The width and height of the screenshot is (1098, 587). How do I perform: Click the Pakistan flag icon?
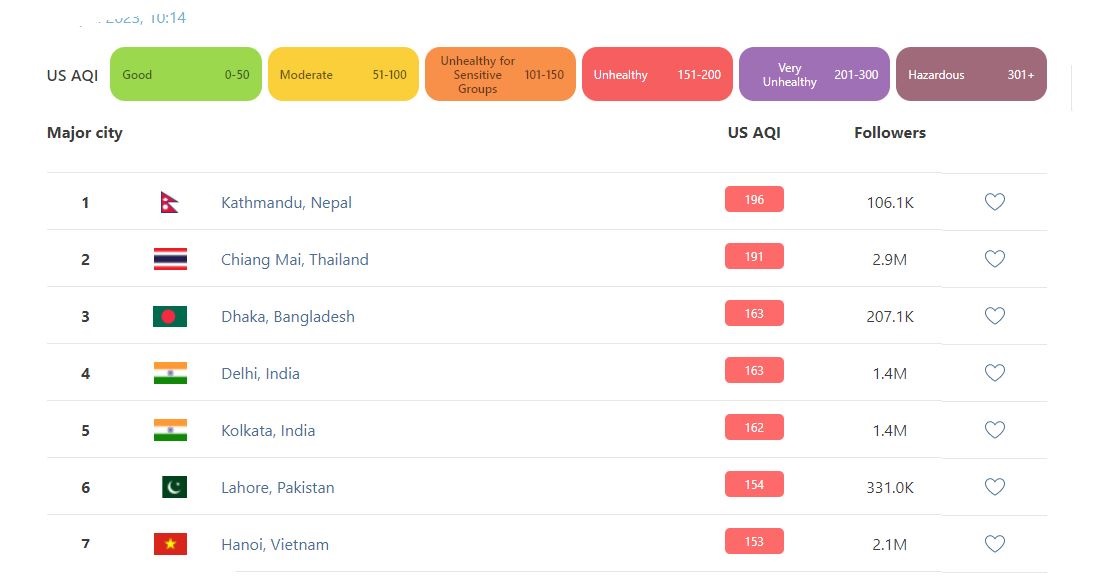point(174,487)
